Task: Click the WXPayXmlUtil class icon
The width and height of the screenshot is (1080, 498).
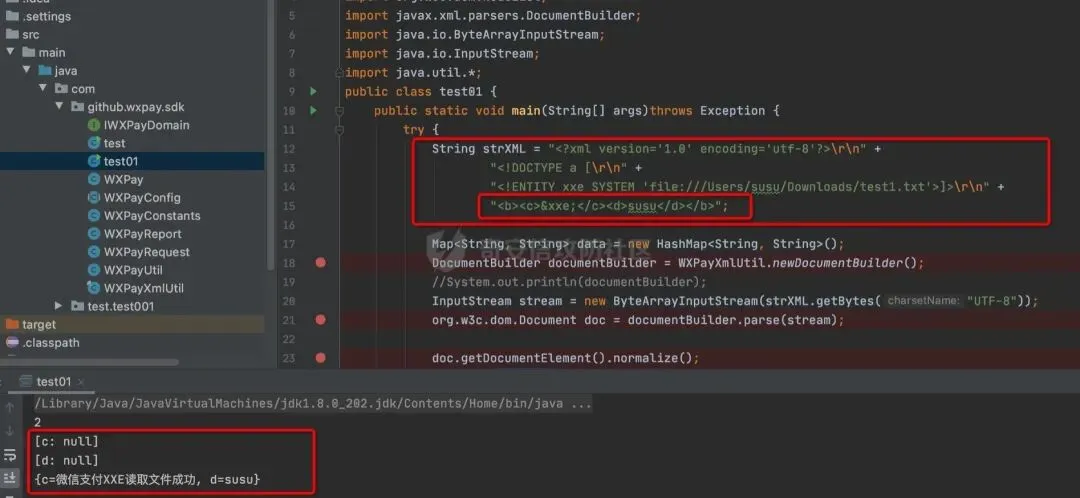Action: [x=94, y=288]
